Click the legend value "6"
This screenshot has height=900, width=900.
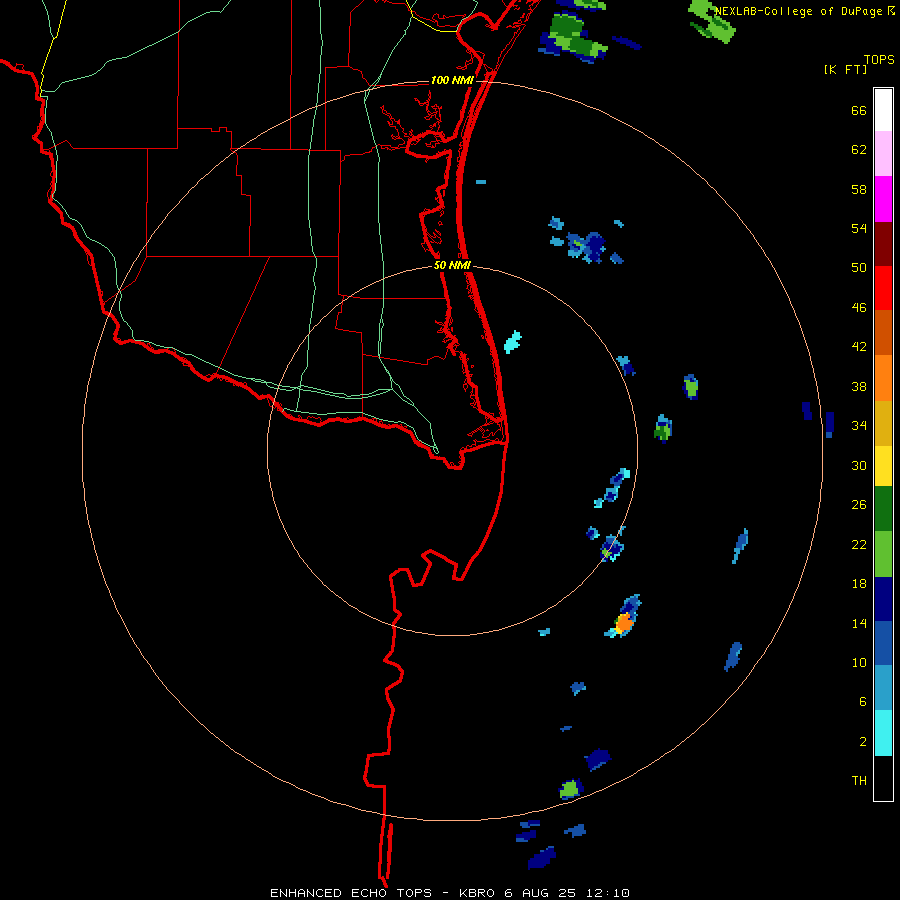863,701
